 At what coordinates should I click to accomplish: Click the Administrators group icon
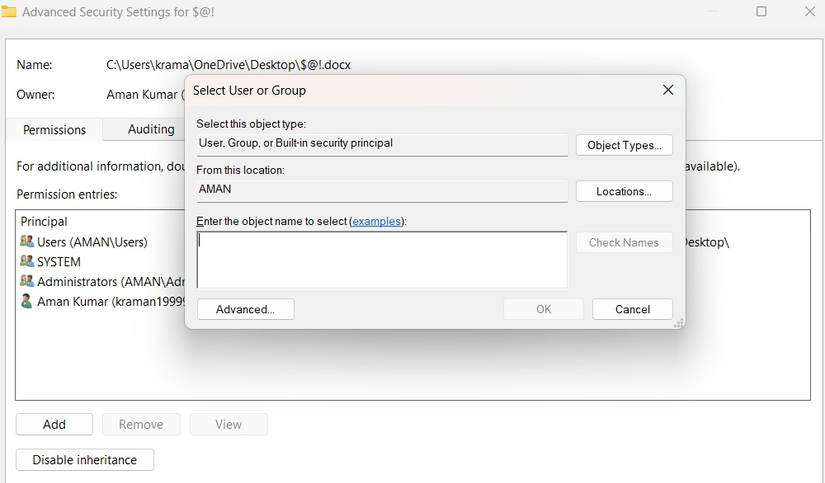coord(26,282)
